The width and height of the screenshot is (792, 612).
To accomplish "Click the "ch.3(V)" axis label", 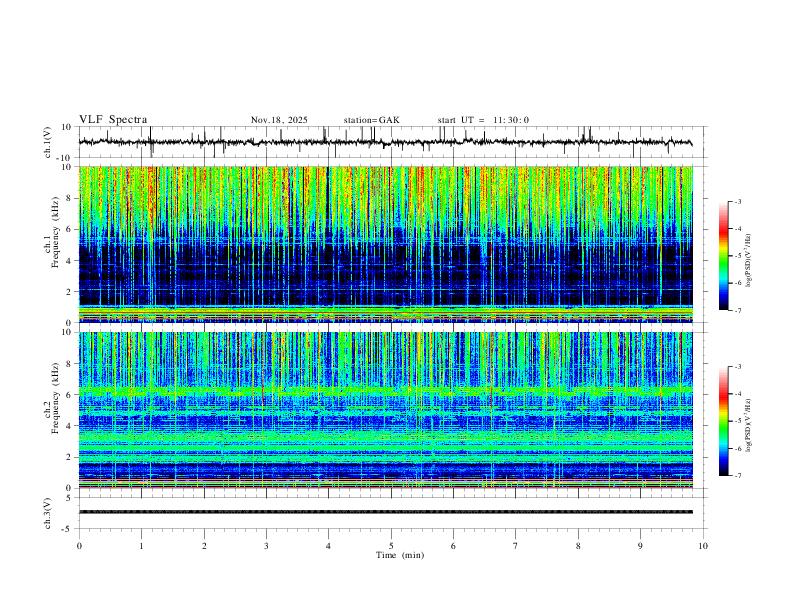I will coord(48,513).
